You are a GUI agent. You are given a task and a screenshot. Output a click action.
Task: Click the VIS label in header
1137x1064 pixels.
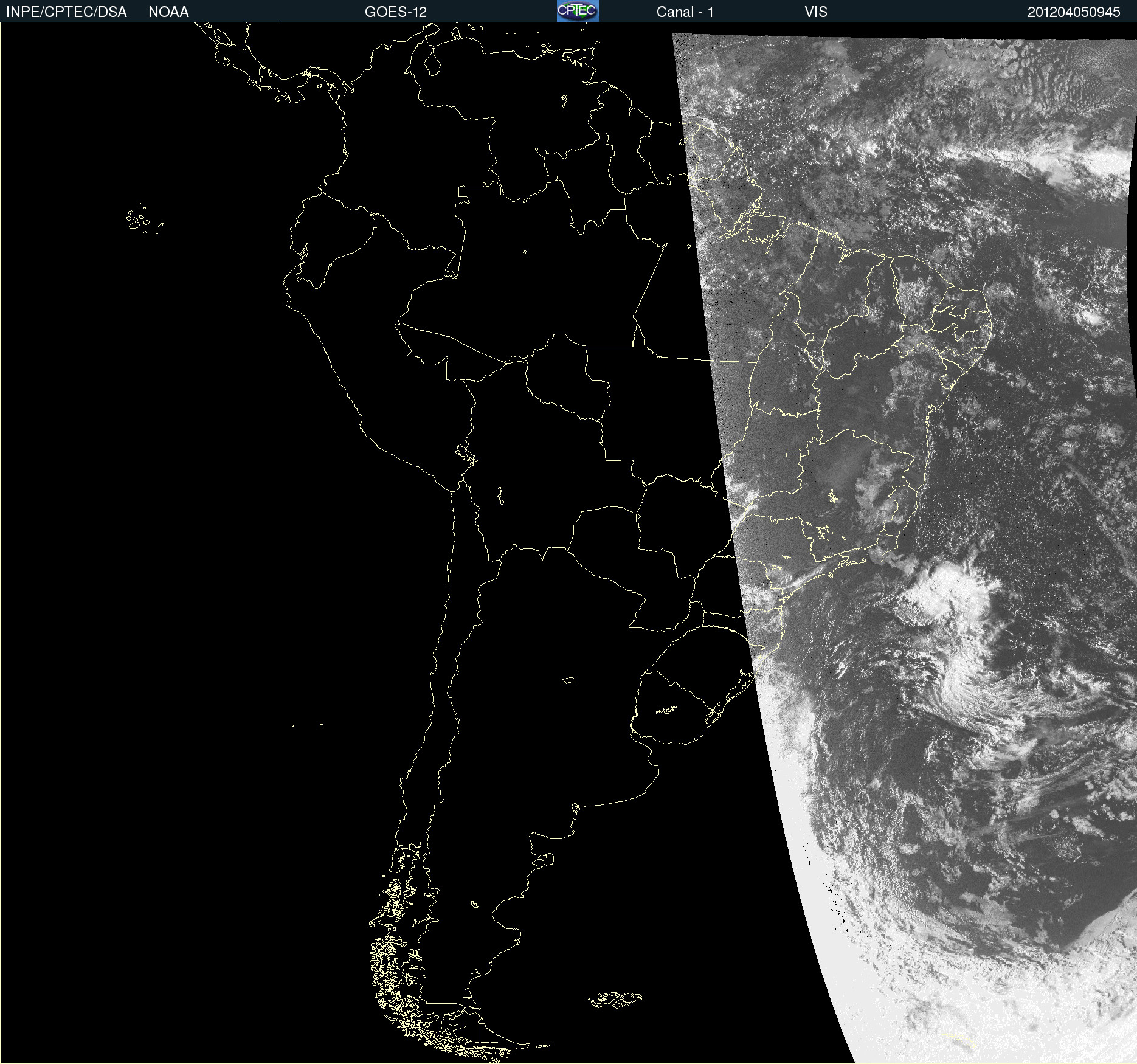[x=816, y=12]
